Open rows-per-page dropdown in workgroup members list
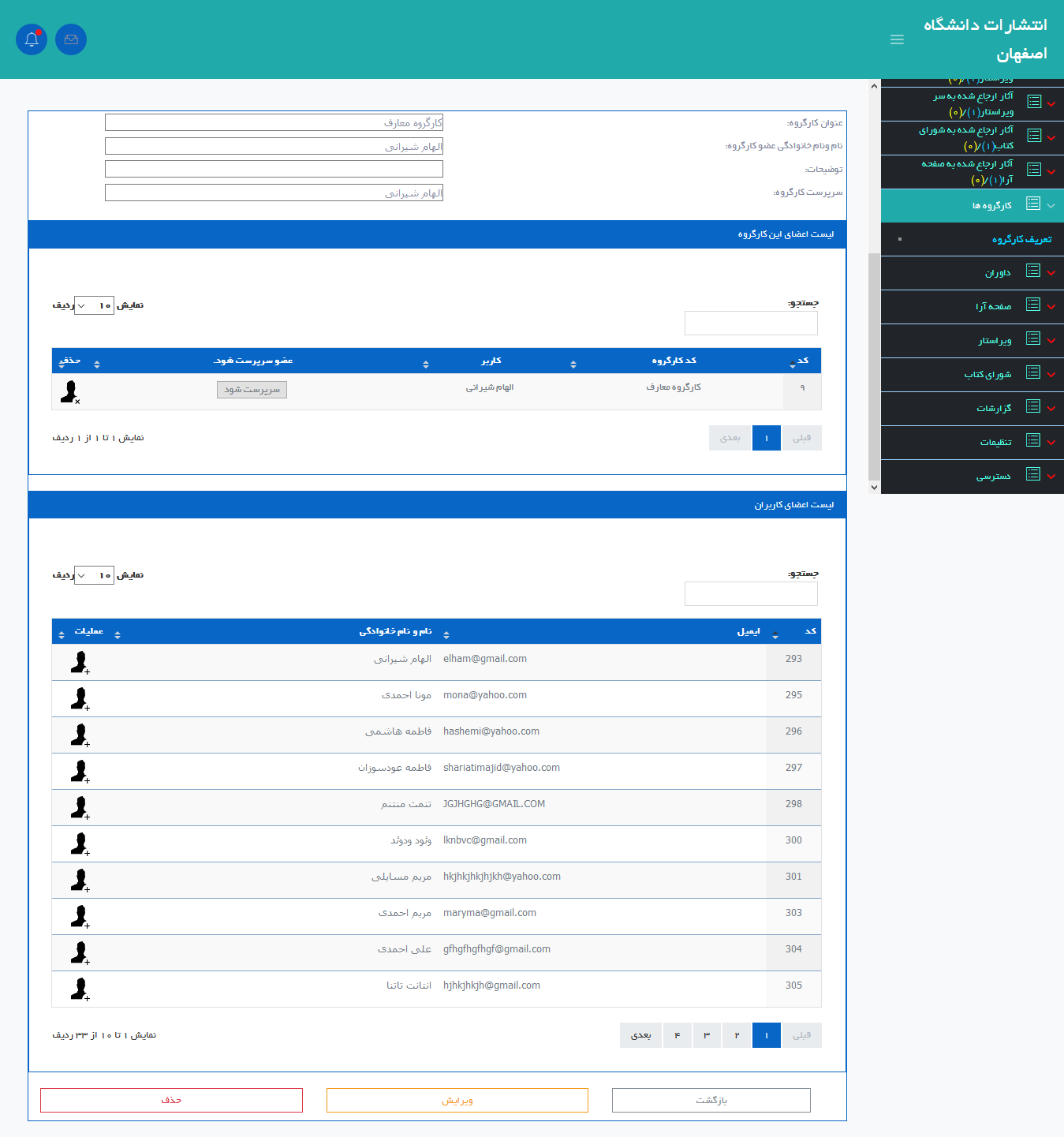This screenshot has height=1137, width=1064. (x=94, y=305)
